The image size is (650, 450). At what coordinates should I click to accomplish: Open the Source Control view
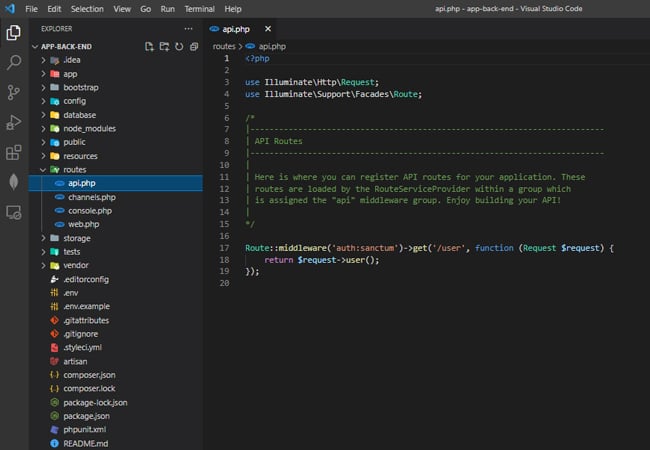[x=14, y=92]
